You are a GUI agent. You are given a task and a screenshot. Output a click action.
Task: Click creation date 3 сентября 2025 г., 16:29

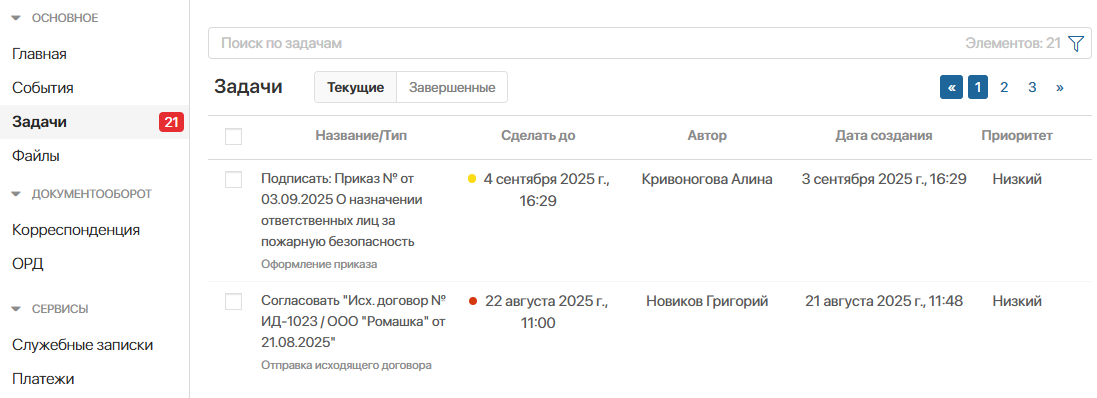point(884,179)
